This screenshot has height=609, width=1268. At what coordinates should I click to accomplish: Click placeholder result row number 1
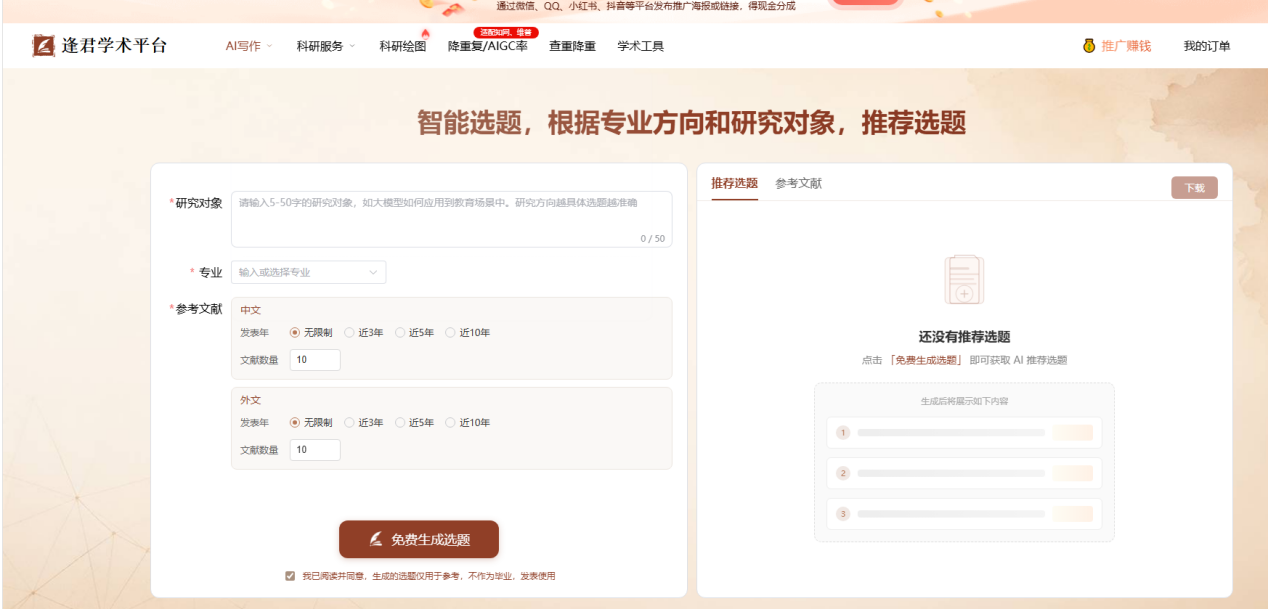pos(964,432)
